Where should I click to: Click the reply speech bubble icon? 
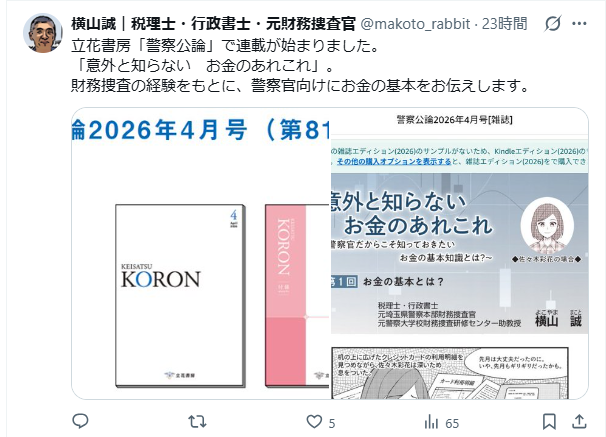coord(80,421)
